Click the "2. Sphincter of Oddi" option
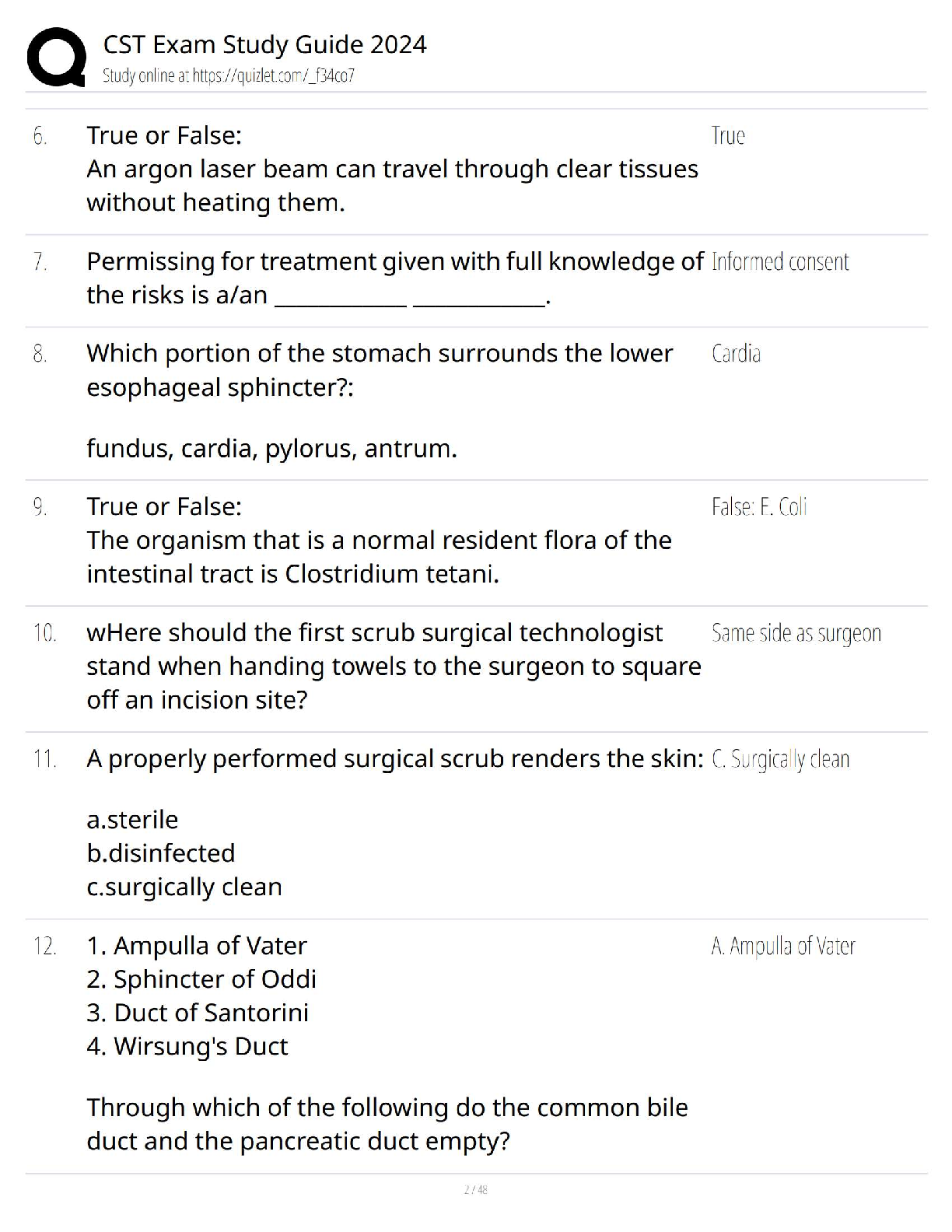Image resolution: width=952 pixels, height=1232 pixels. (201, 979)
